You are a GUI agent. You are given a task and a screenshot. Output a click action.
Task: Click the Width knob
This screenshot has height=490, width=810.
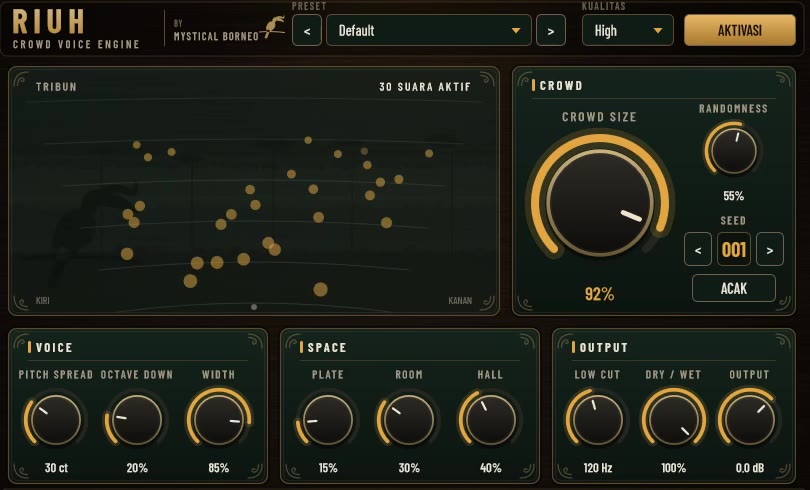tap(219, 420)
